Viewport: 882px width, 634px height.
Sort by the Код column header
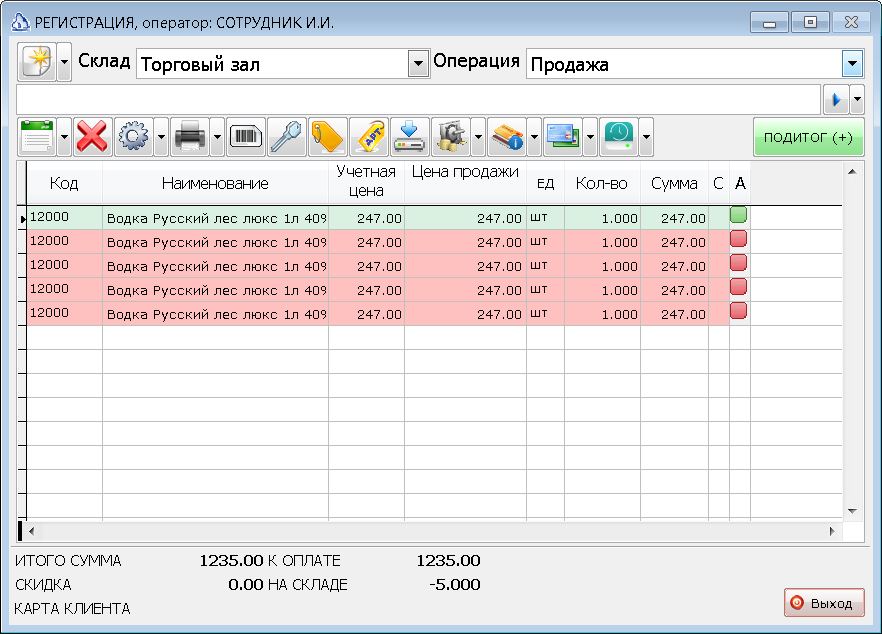pos(64,183)
